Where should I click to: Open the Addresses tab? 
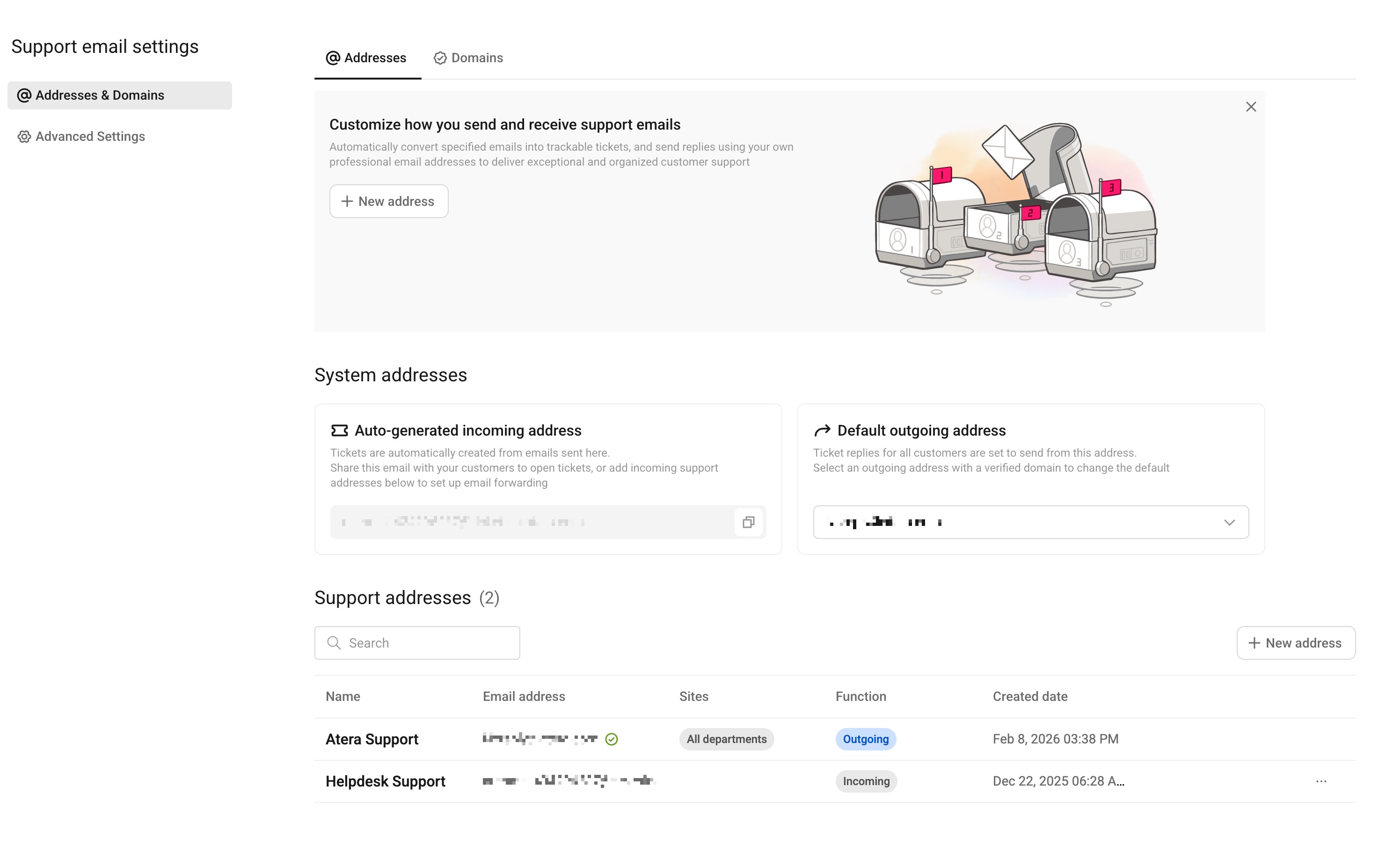pyautogui.click(x=367, y=58)
